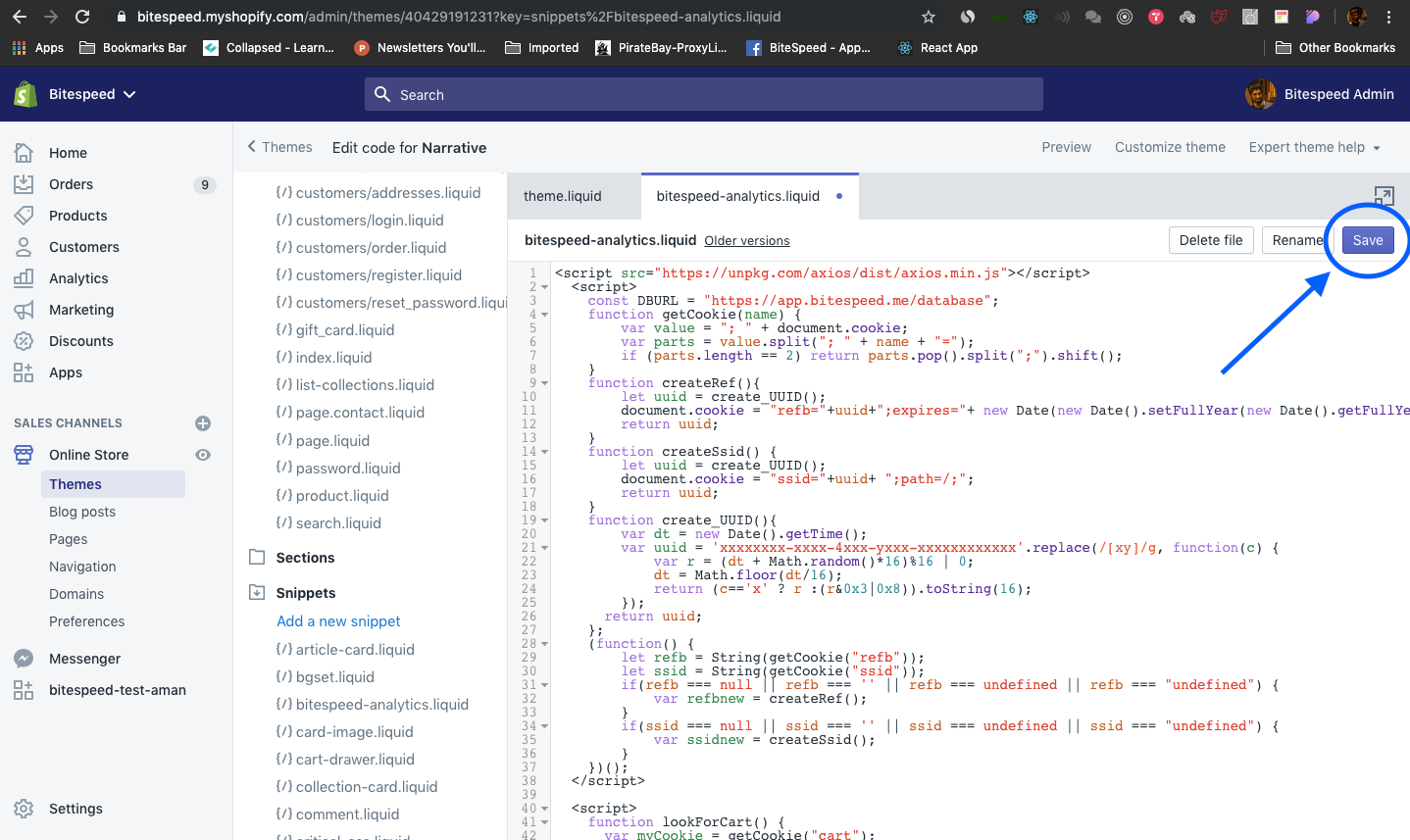Fold the getCookie function at line 4
Screen dimensions: 1410x840
tap(544, 315)
